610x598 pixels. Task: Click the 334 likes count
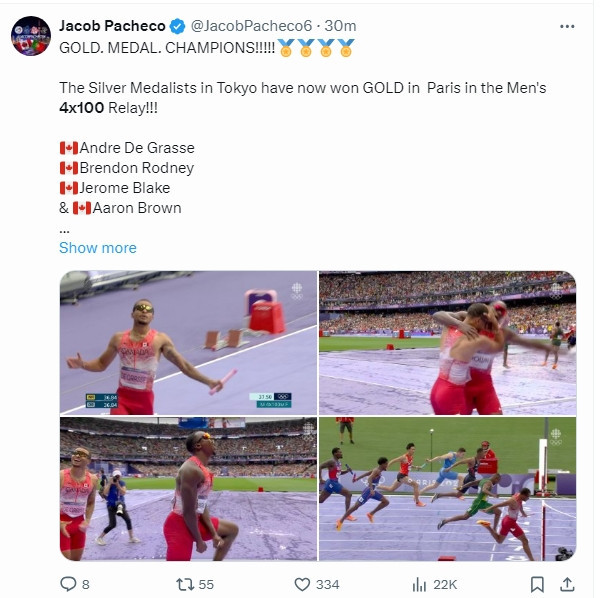click(x=328, y=584)
